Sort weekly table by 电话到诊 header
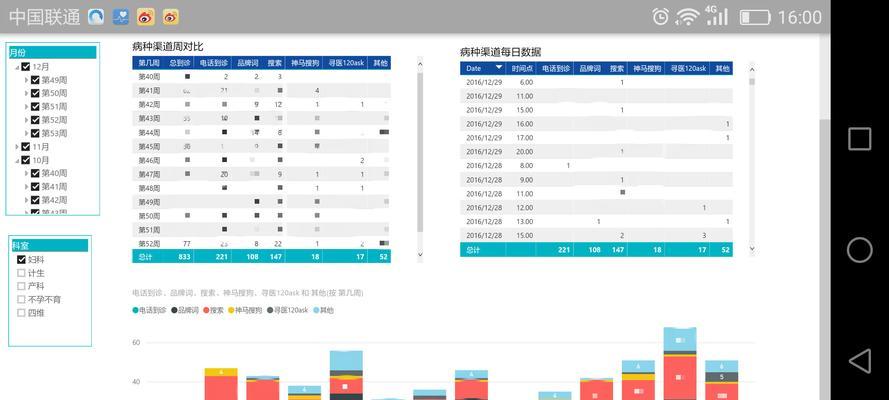This screenshot has width=889, height=400. [x=213, y=63]
